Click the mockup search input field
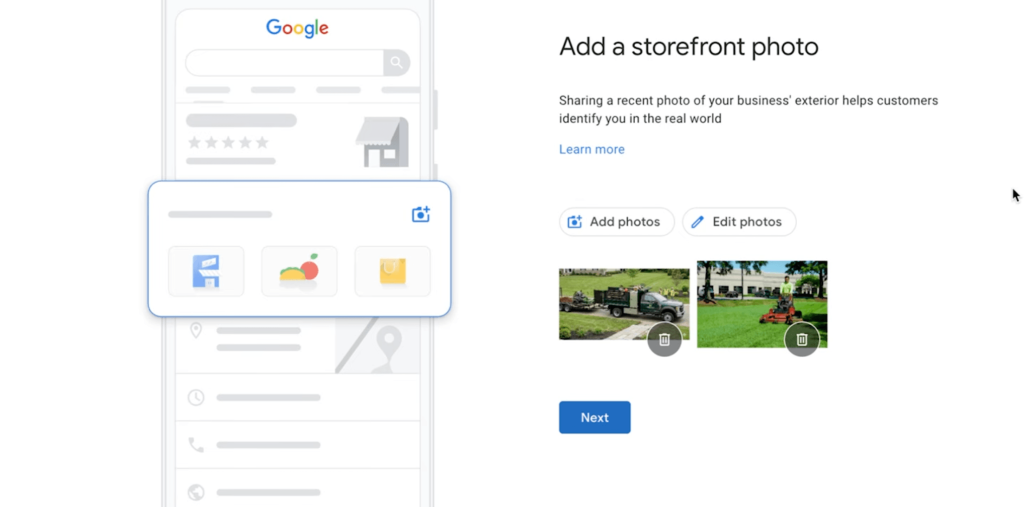The height and width of the screenshot is (507, 1024). pos(285,63)
